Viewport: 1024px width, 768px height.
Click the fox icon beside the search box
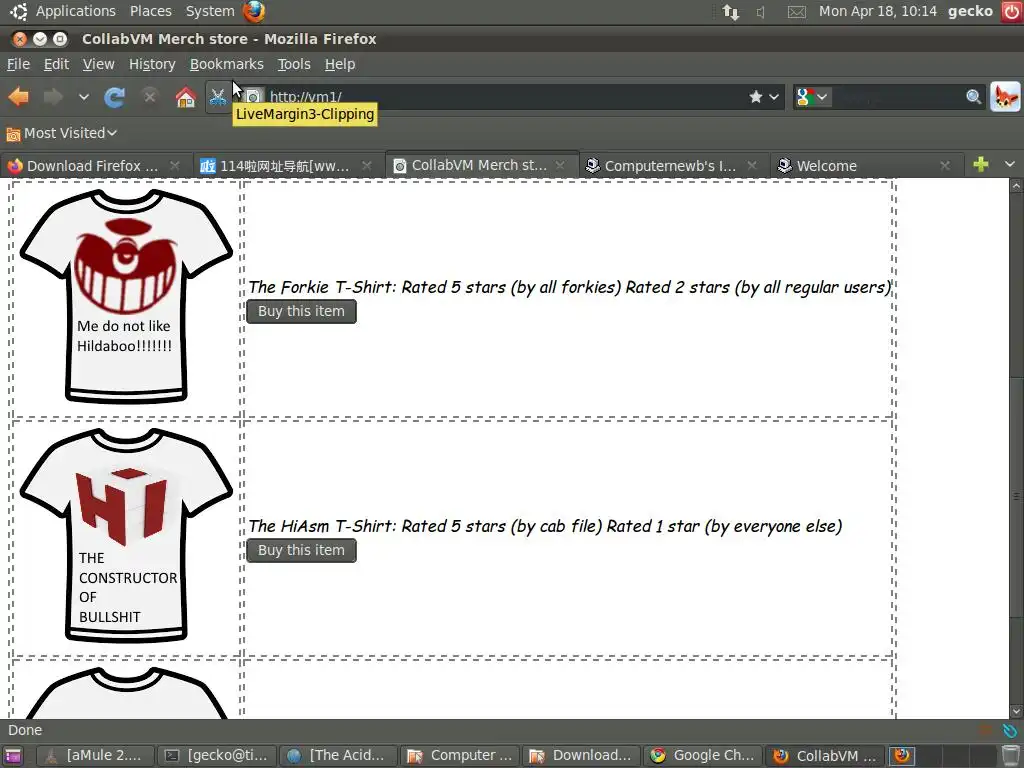coord(1005,97)
